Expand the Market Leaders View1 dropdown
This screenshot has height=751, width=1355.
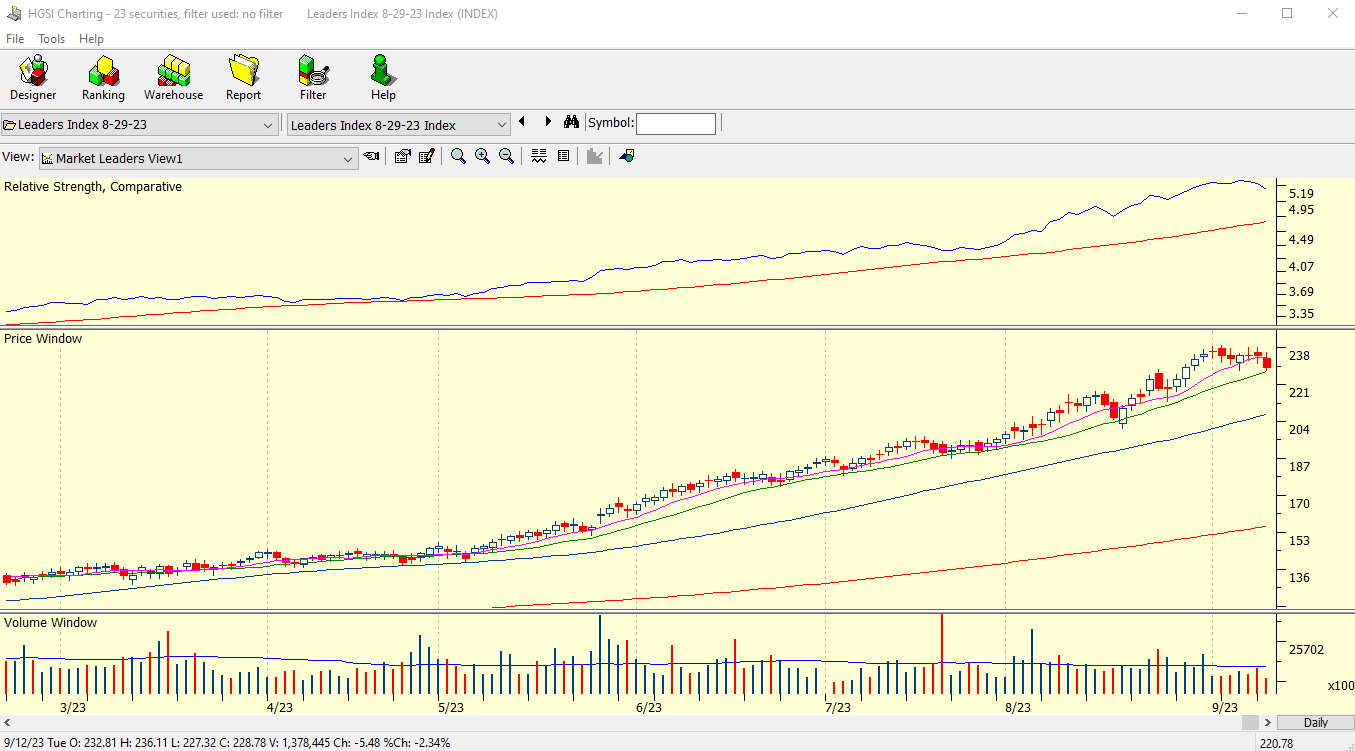[x=348, y=158]
